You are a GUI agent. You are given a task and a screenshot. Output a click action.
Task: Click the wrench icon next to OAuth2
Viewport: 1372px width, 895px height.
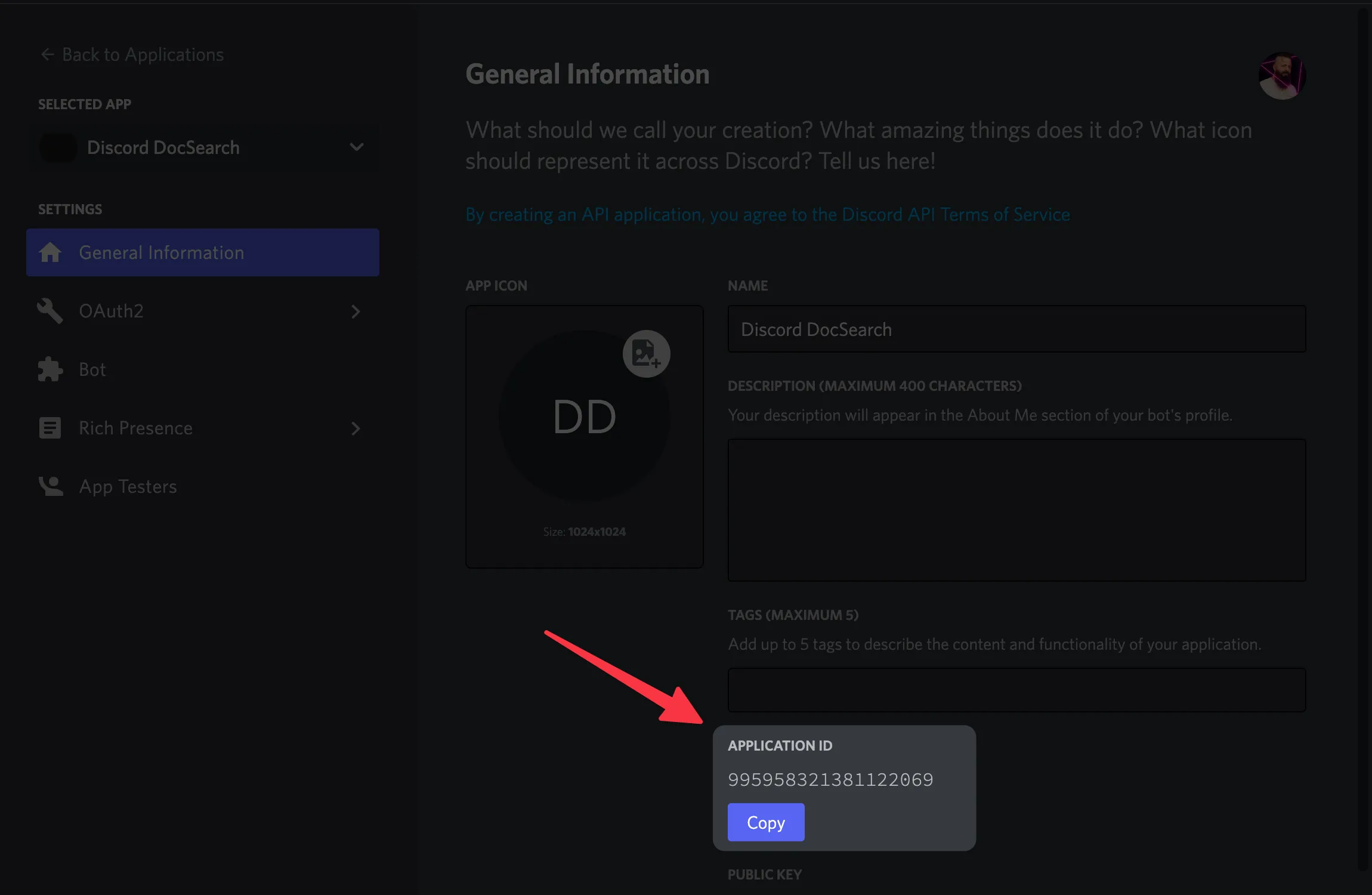50,311
